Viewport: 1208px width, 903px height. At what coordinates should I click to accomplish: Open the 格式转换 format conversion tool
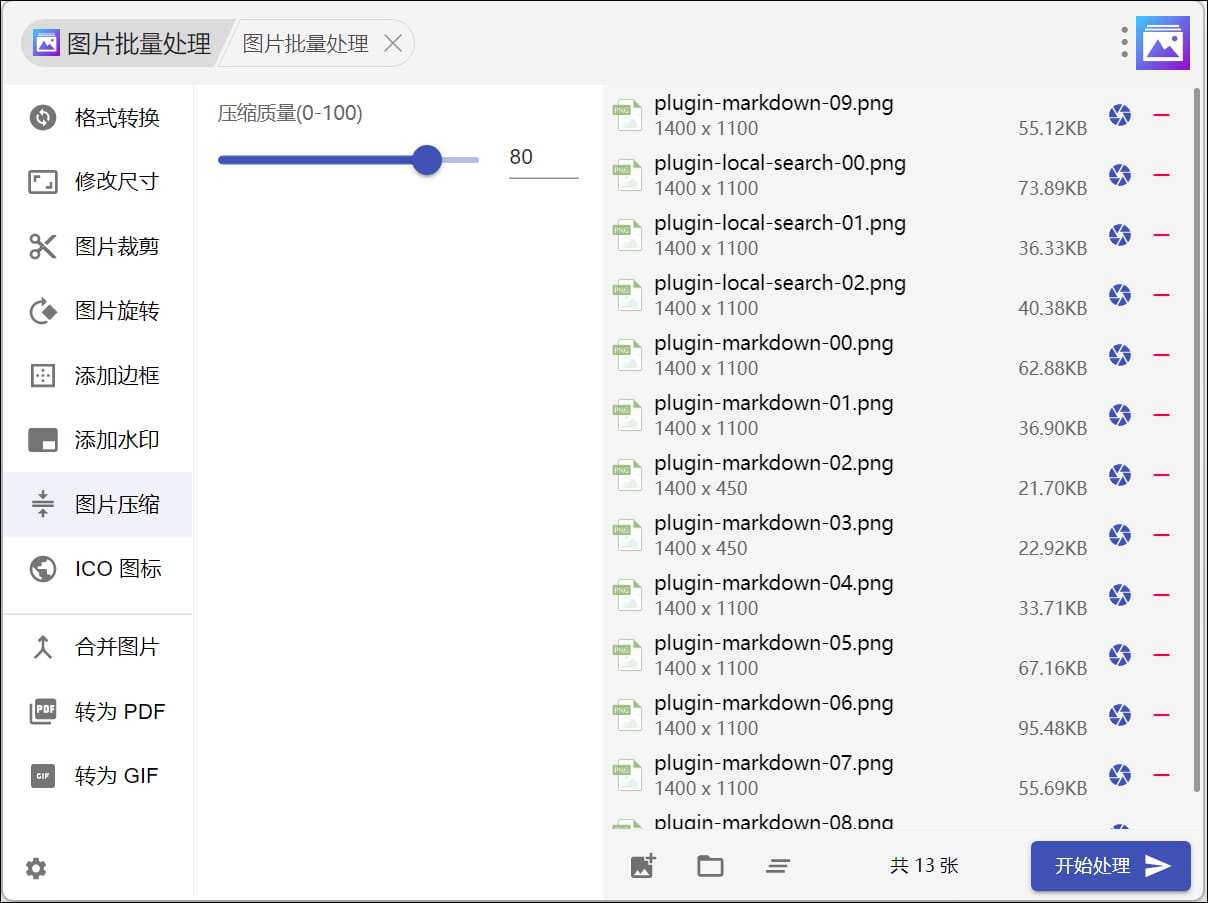[97, 118]
